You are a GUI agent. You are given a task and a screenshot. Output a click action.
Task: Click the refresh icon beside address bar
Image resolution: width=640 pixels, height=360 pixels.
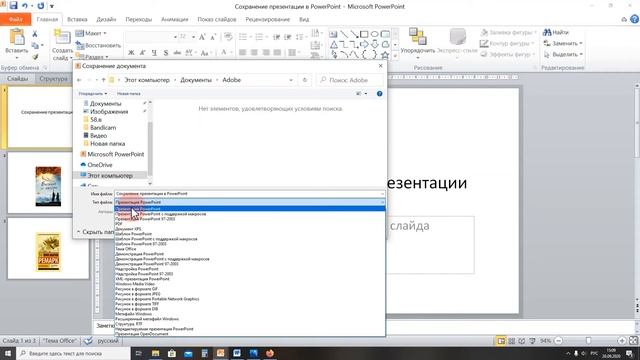304,80
